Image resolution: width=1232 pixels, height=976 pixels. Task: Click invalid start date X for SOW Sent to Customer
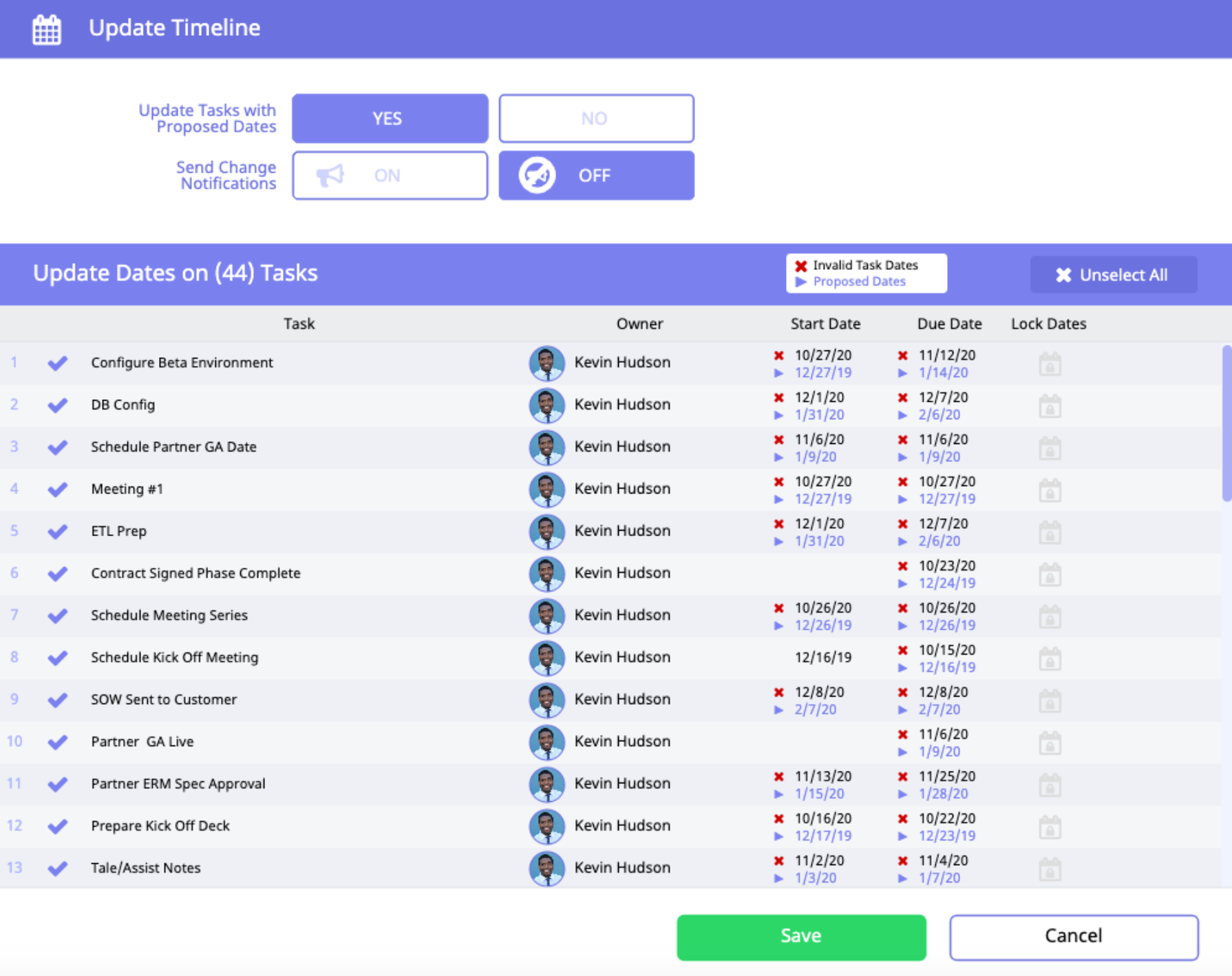(x=778, y=692)
